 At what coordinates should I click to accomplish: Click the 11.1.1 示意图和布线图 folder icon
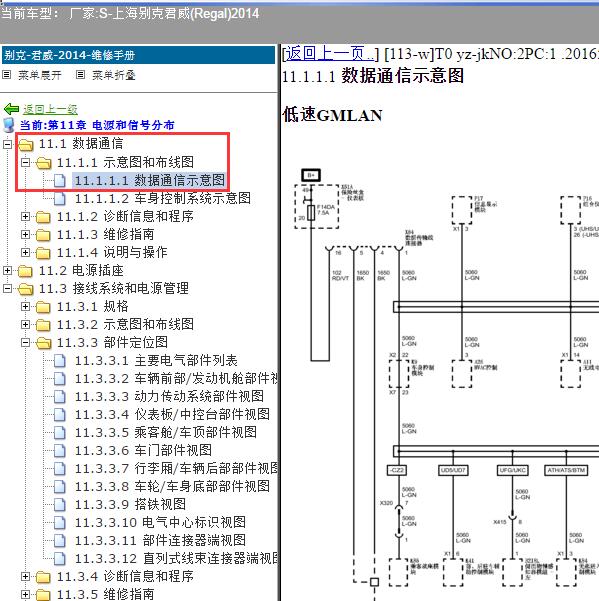click(x=44, y=163)
